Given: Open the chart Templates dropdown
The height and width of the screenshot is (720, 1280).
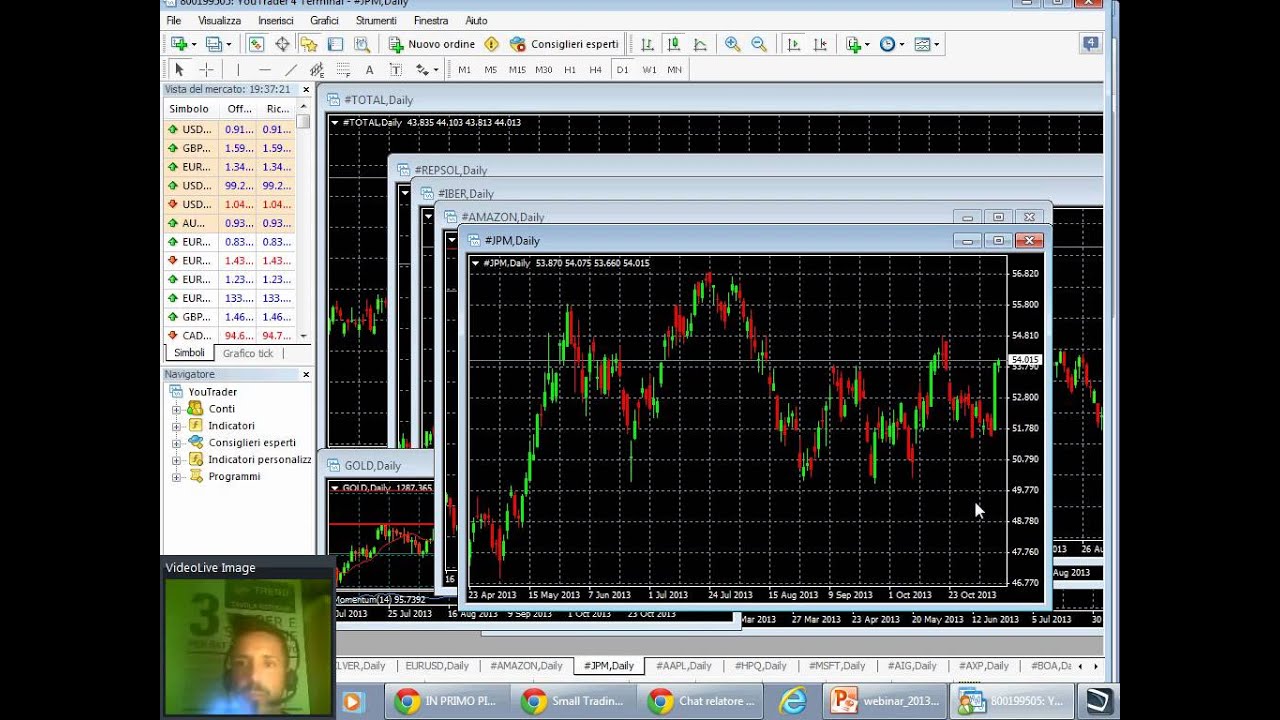Looking at the screenshot, I should pyautogui.click(x=926, y=44).
